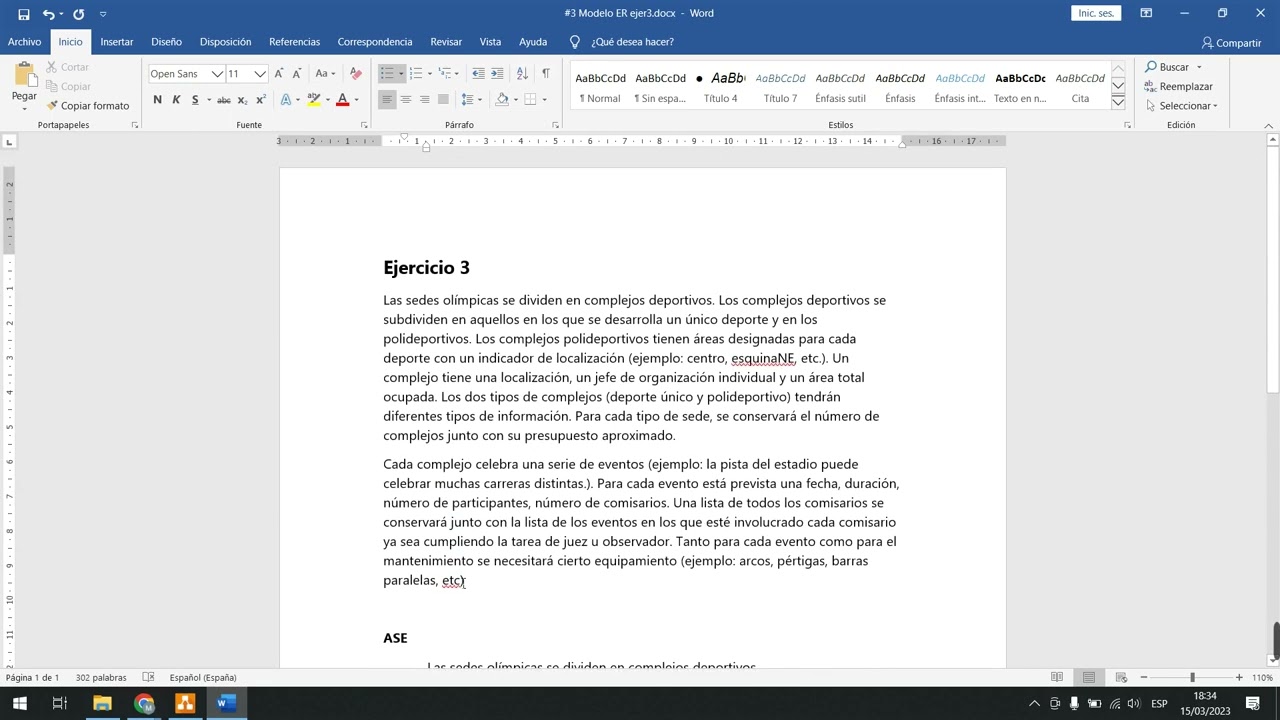Apply the Título 4 style

pos(721,88)
